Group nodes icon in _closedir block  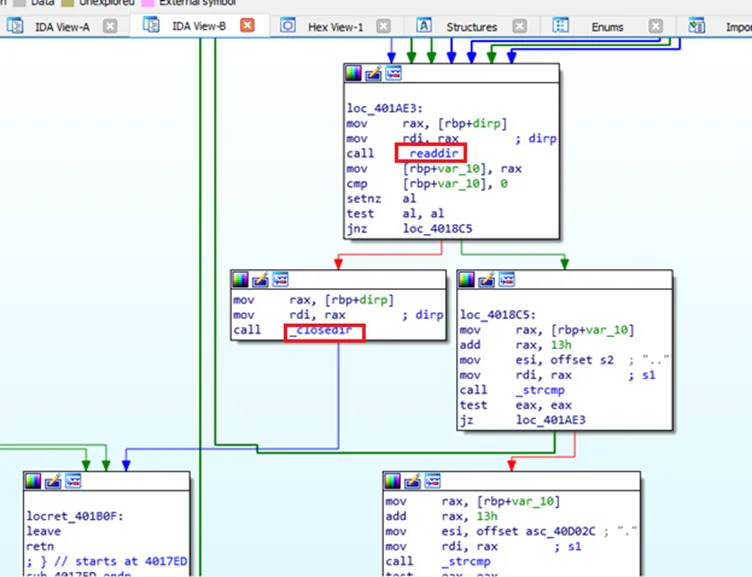280,279
